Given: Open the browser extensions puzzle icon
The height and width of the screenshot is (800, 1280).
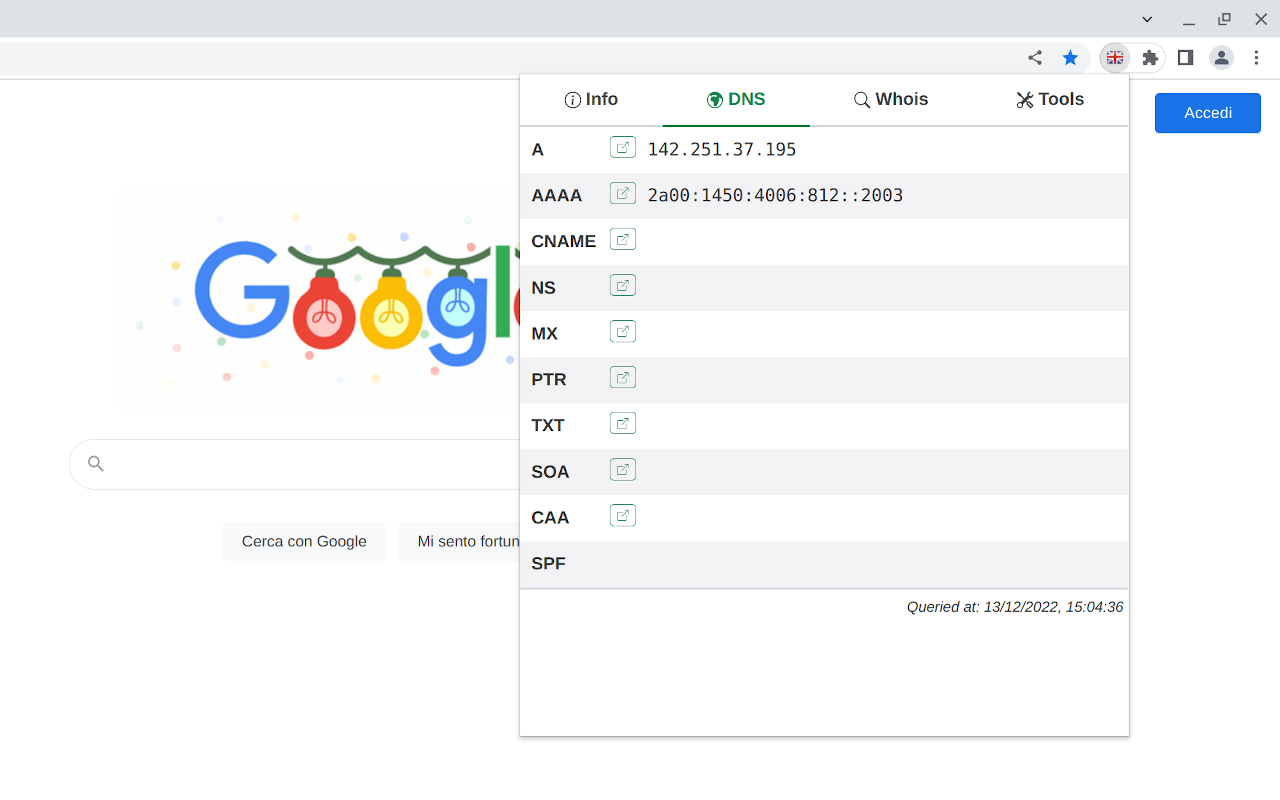Looking at the screenshot, I should coord(1150,57).
